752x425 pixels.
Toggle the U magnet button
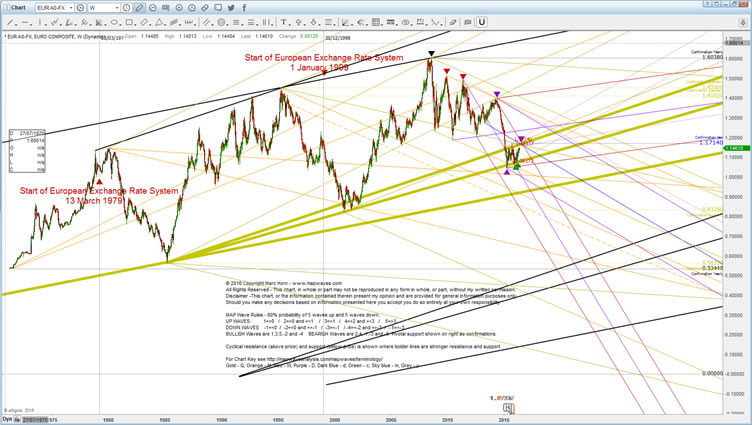point(482,22)
